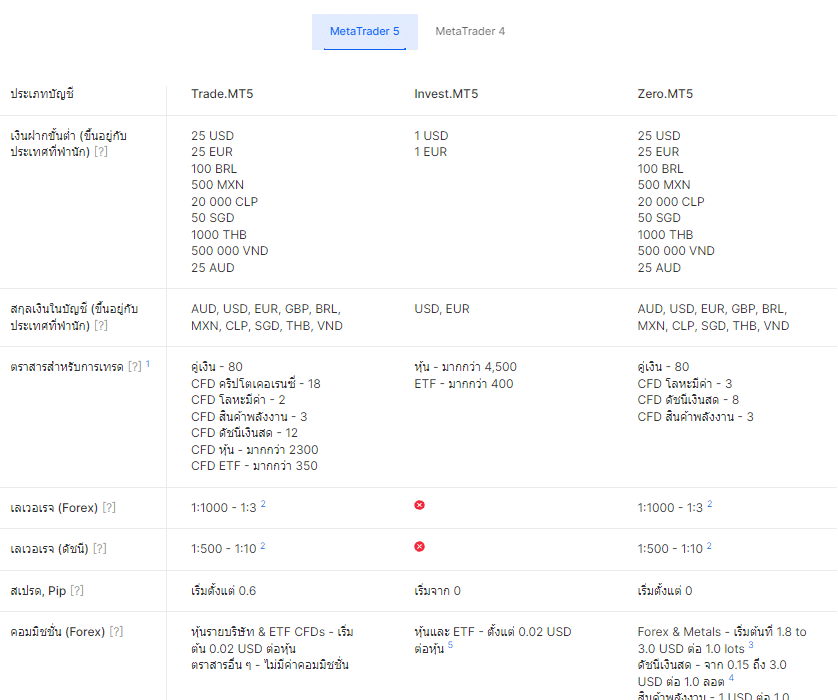This screenshot has height=700, width=838.
Task: Click 'CFD ดัชนีเงินสด - 8' in Zero.MT5
Action: point(688,400)
